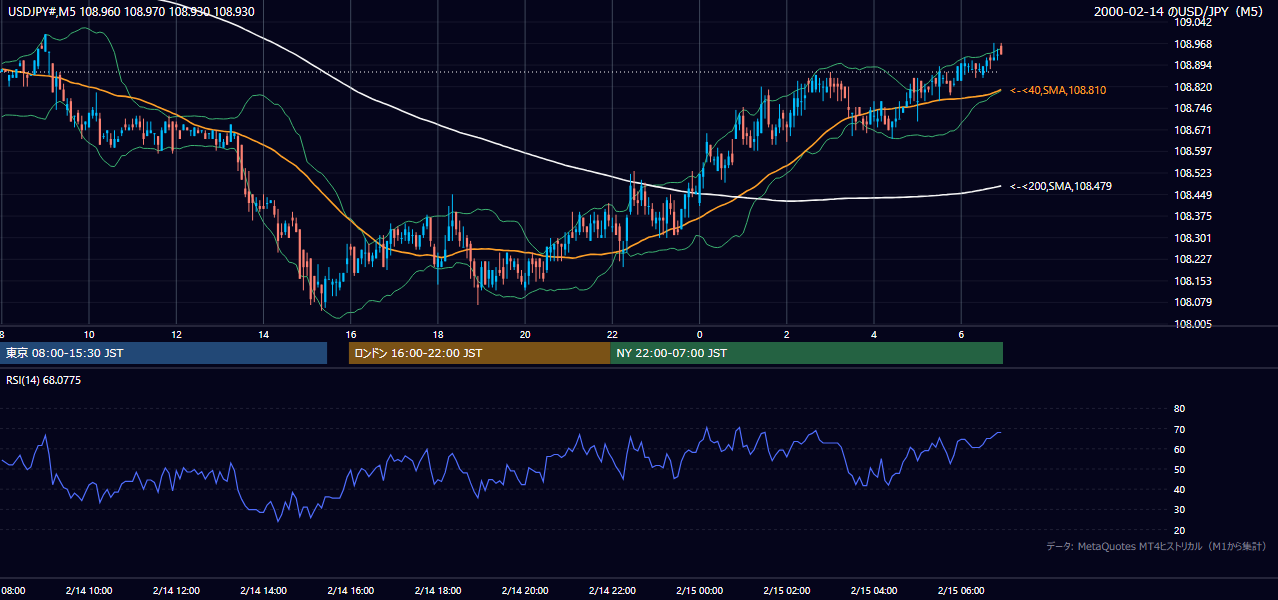The image size is (1278, 600).
Task: Click RSI scale level 20
Action: (1179, 529)
